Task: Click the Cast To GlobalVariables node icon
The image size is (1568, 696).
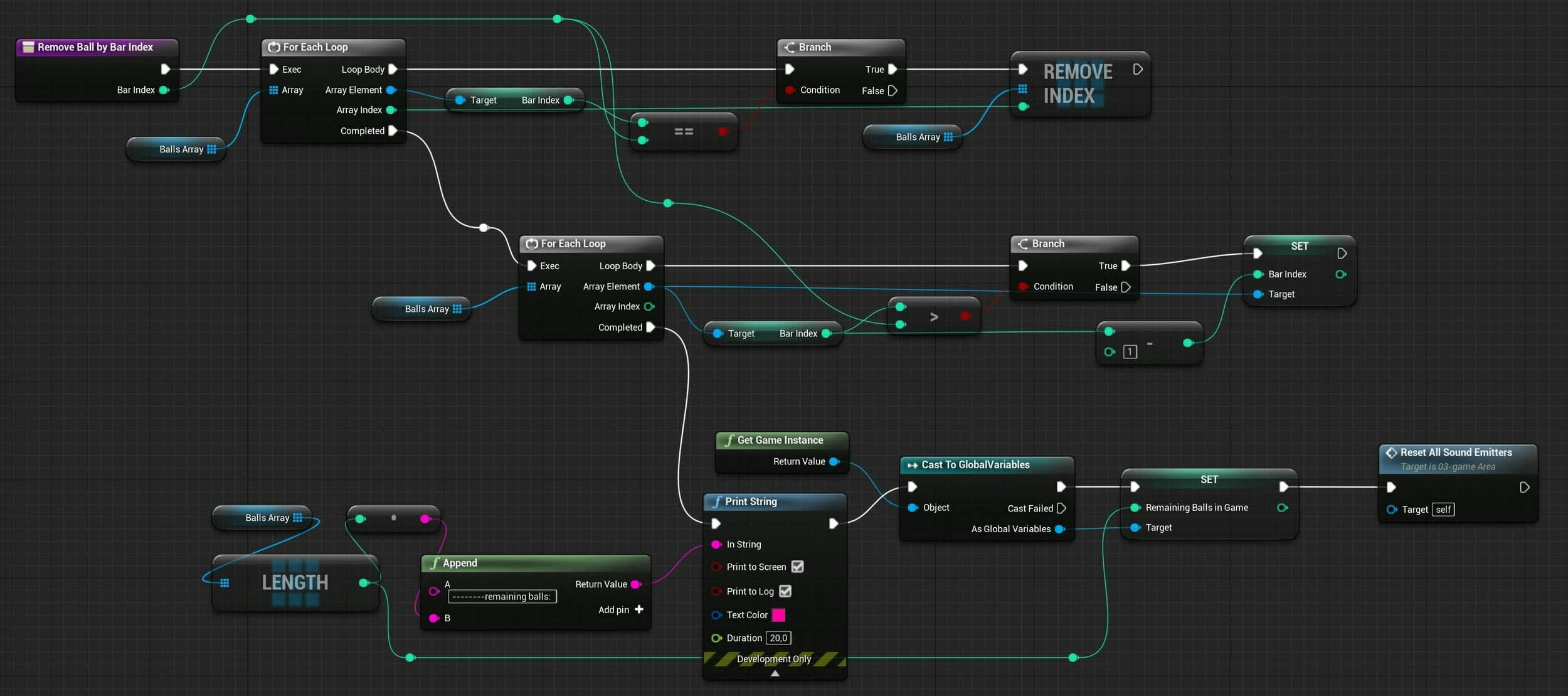Action: [913, 465]
